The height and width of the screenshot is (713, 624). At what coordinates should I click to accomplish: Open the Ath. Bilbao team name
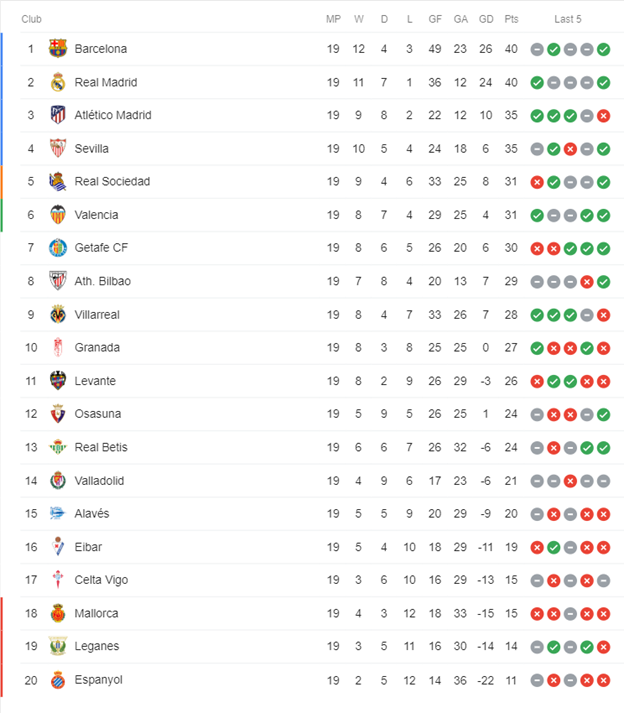[103, 281]
